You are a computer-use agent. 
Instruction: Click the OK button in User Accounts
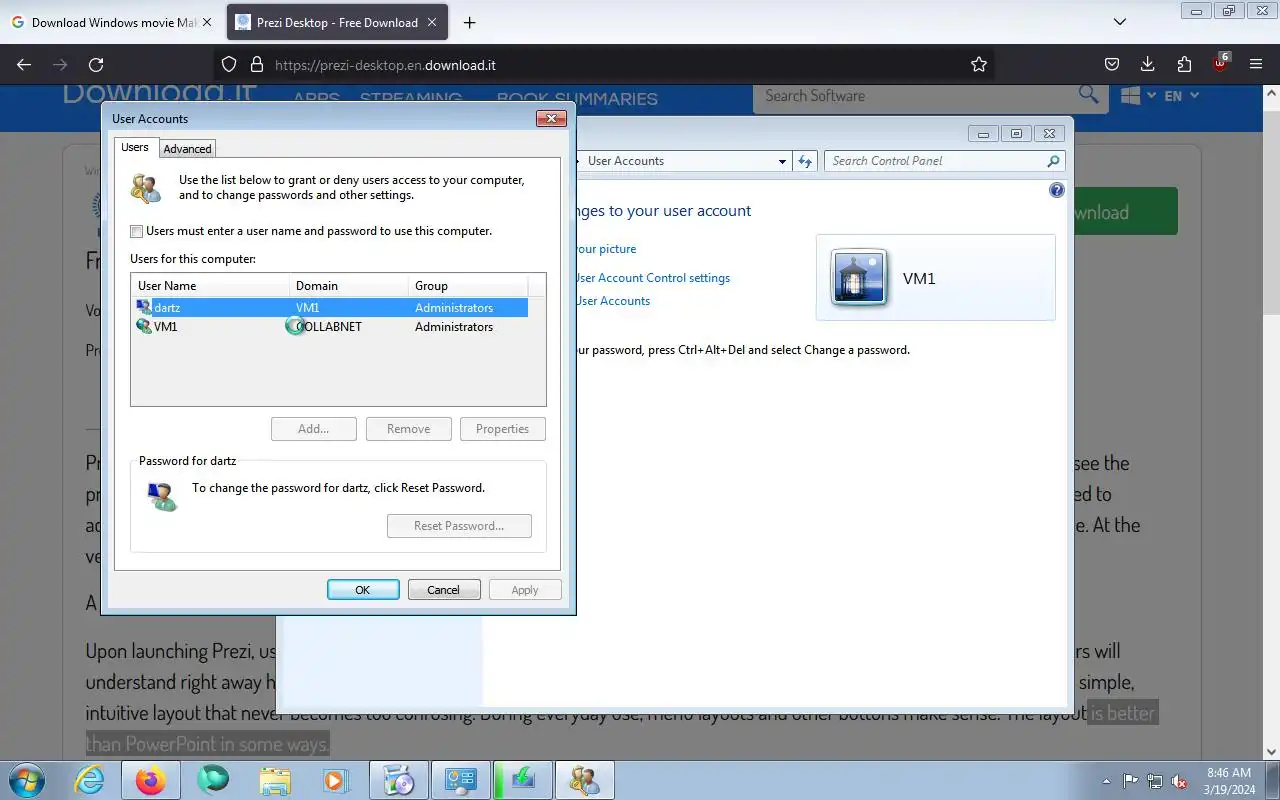[363, 590]
